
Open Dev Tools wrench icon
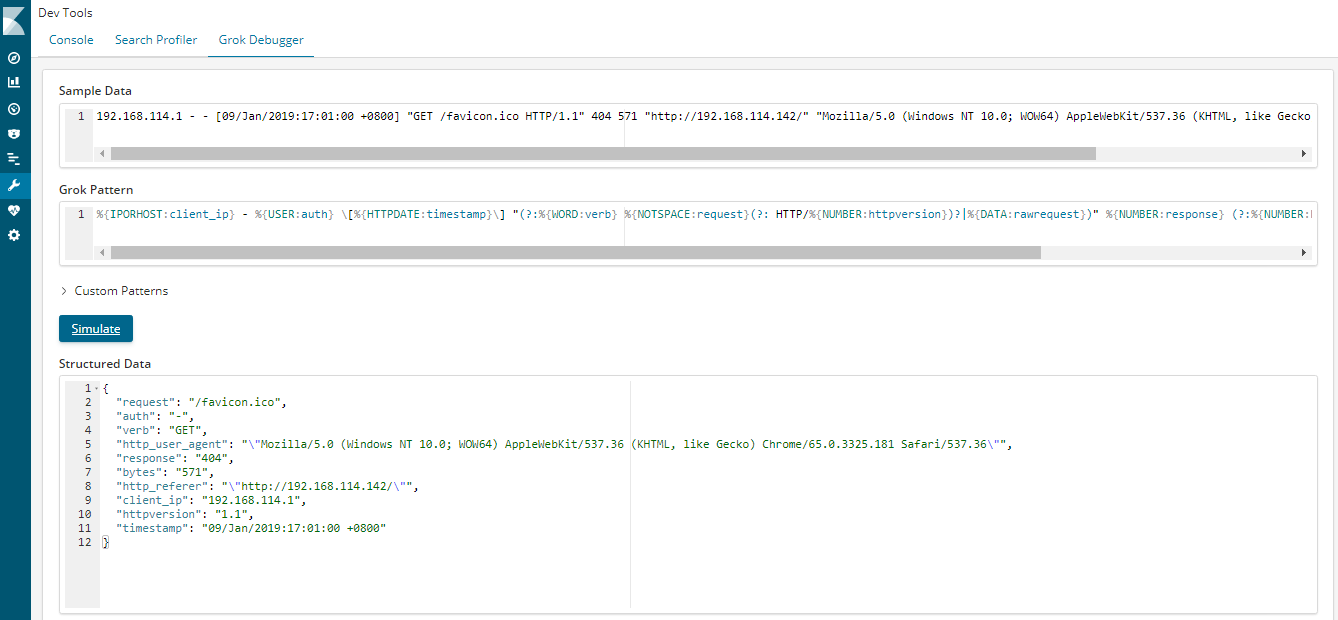[x=14, y=185]
